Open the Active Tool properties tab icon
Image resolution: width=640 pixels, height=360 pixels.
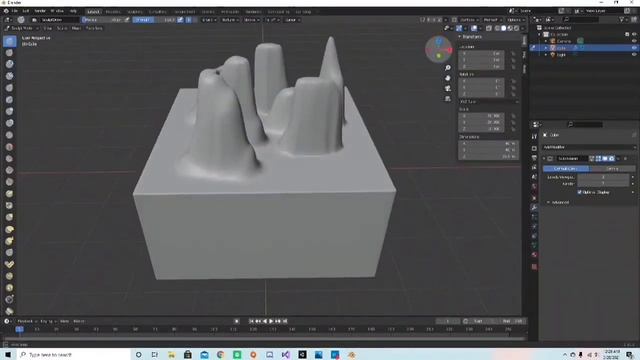(534, 136)
